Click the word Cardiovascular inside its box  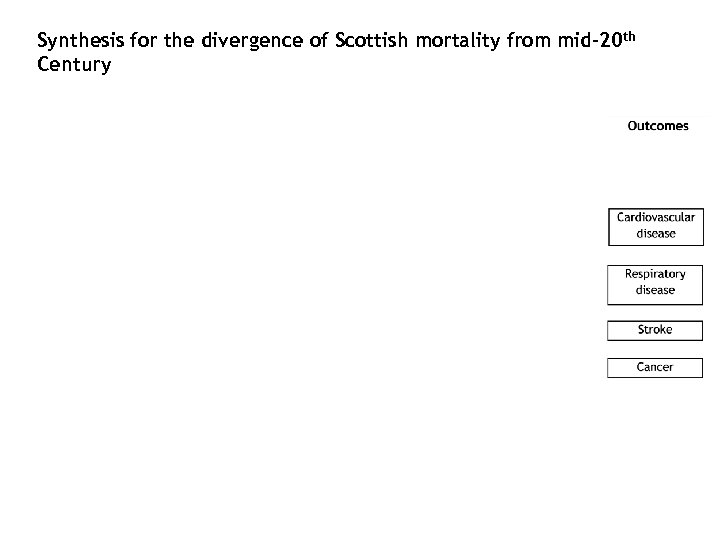coord(655,217)
